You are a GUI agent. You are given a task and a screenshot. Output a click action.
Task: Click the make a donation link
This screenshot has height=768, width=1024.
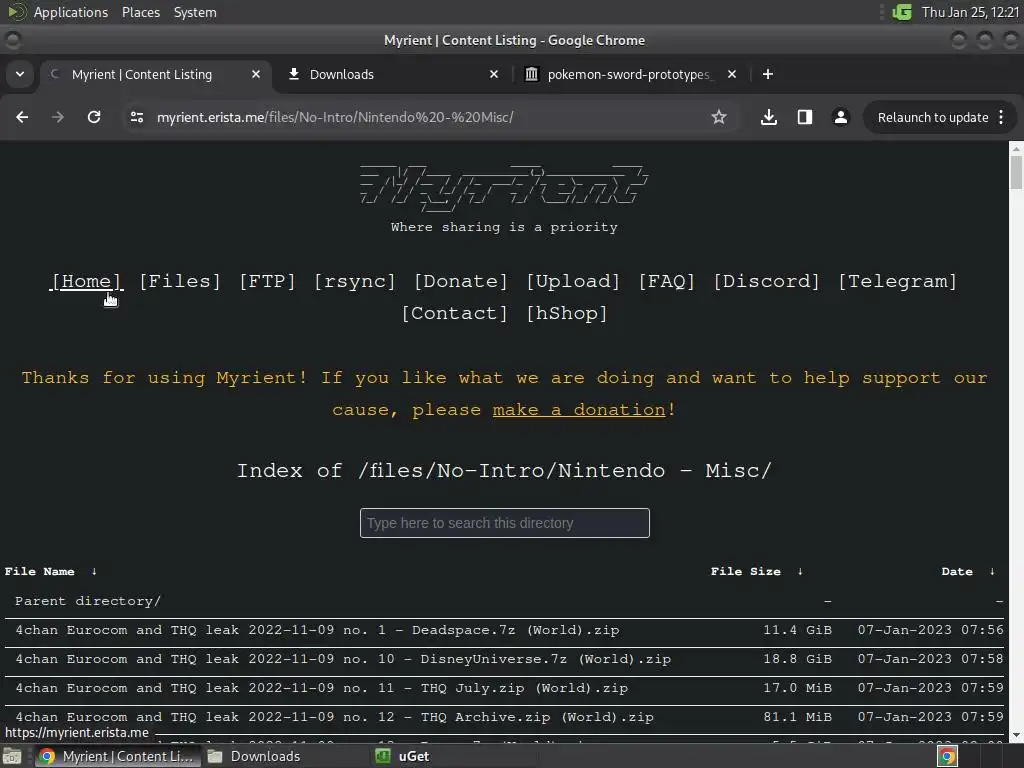click(x=579, y=410)
